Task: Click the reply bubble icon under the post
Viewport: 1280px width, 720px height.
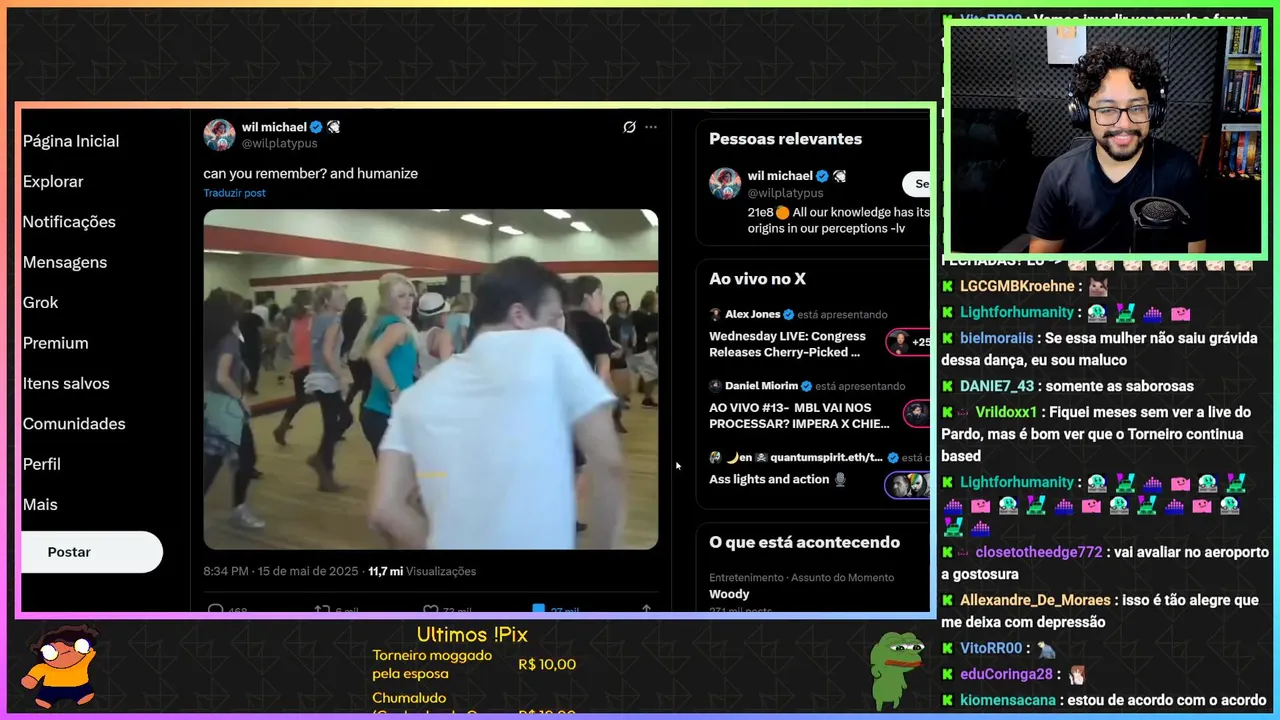Action: [215, 608]
